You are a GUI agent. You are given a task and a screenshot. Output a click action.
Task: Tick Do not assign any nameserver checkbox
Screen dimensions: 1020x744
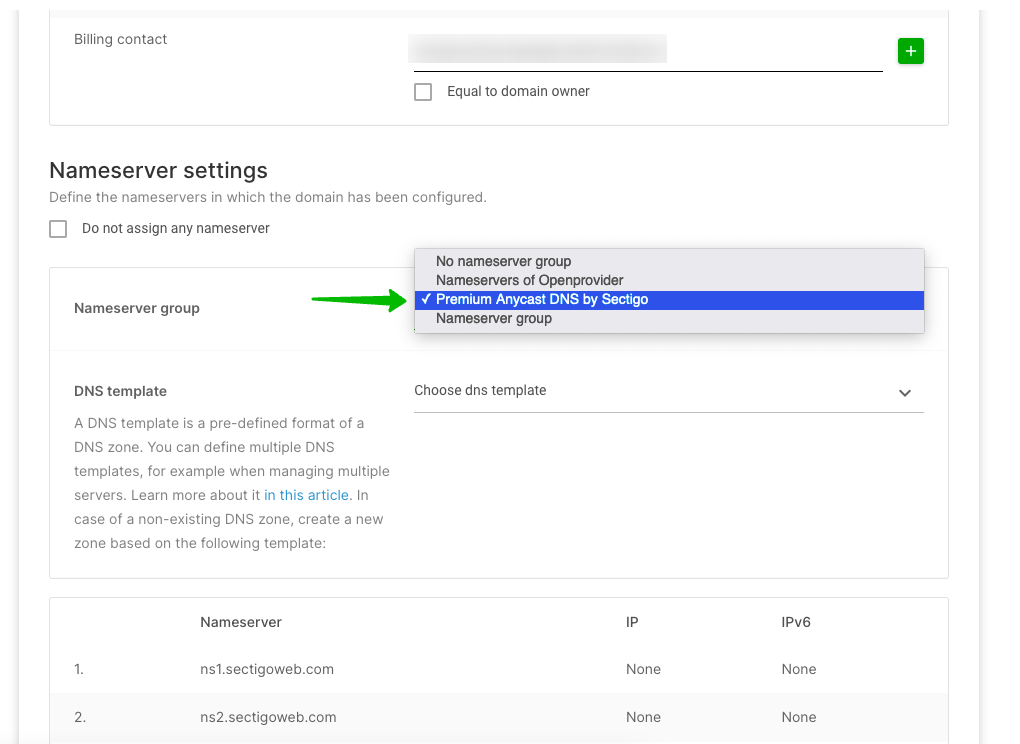[58, 229]
